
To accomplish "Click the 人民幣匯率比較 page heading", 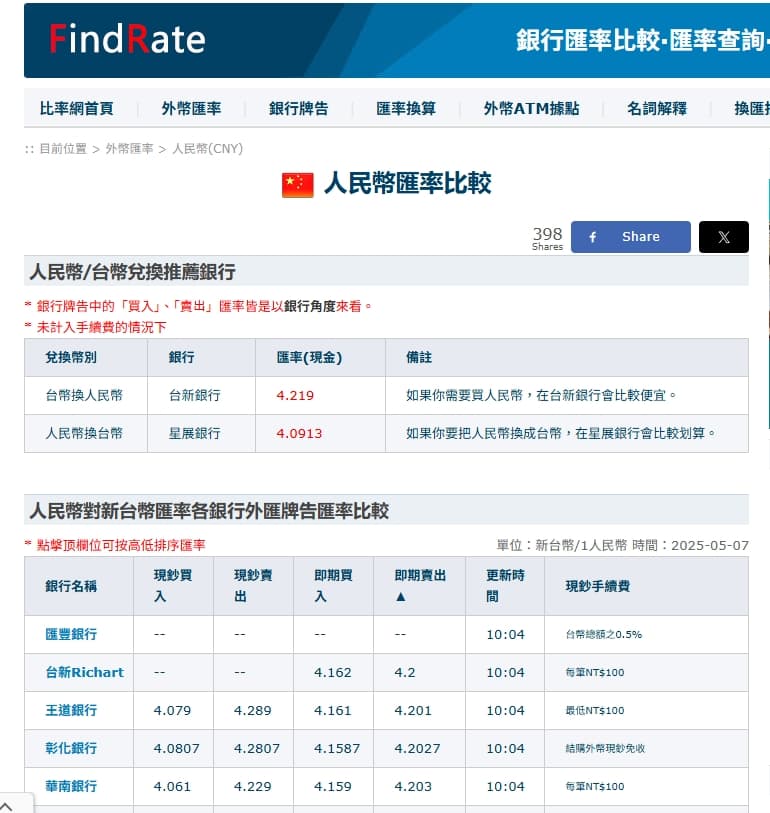I will point(408,183).
